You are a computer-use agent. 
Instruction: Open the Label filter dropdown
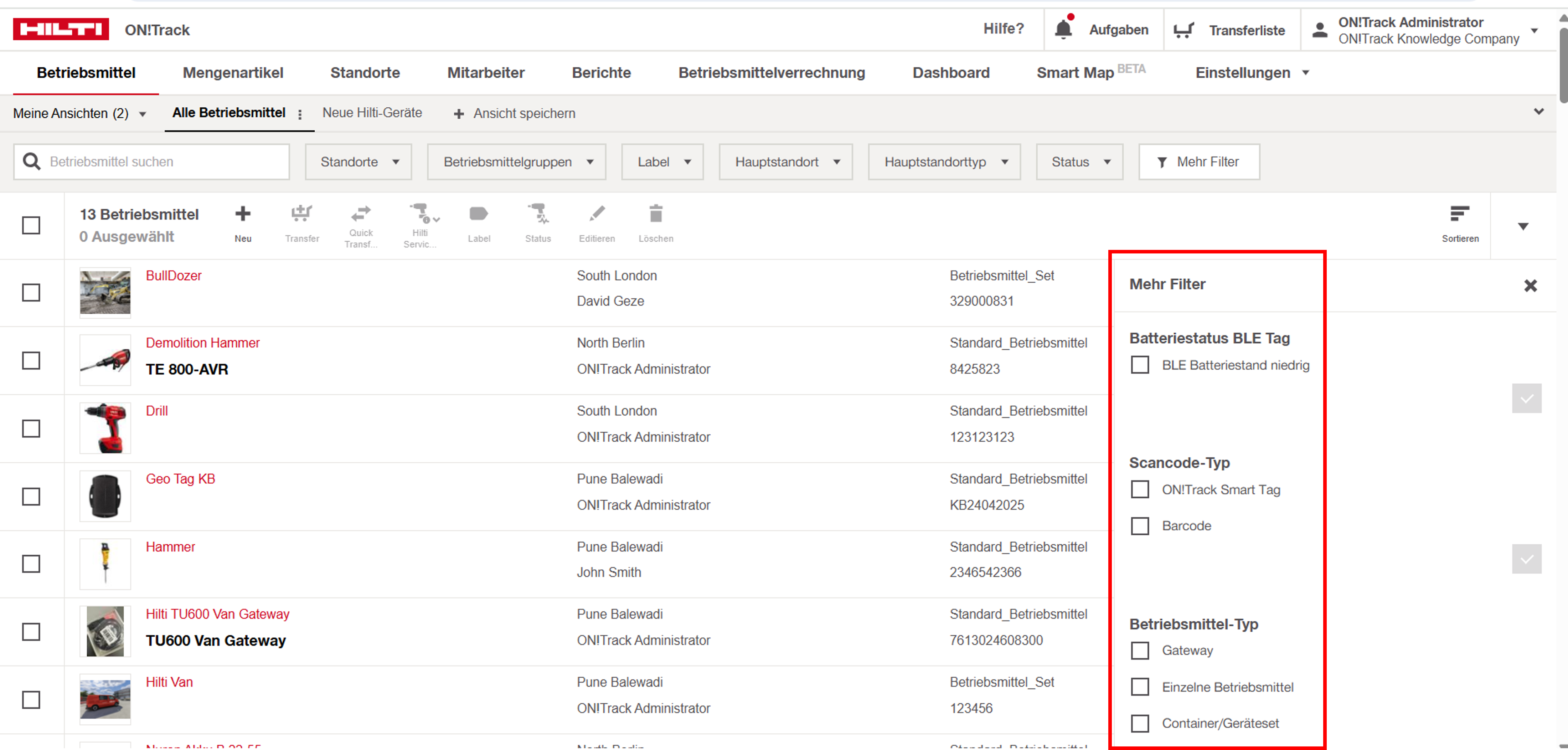click(x=662, y=162)
